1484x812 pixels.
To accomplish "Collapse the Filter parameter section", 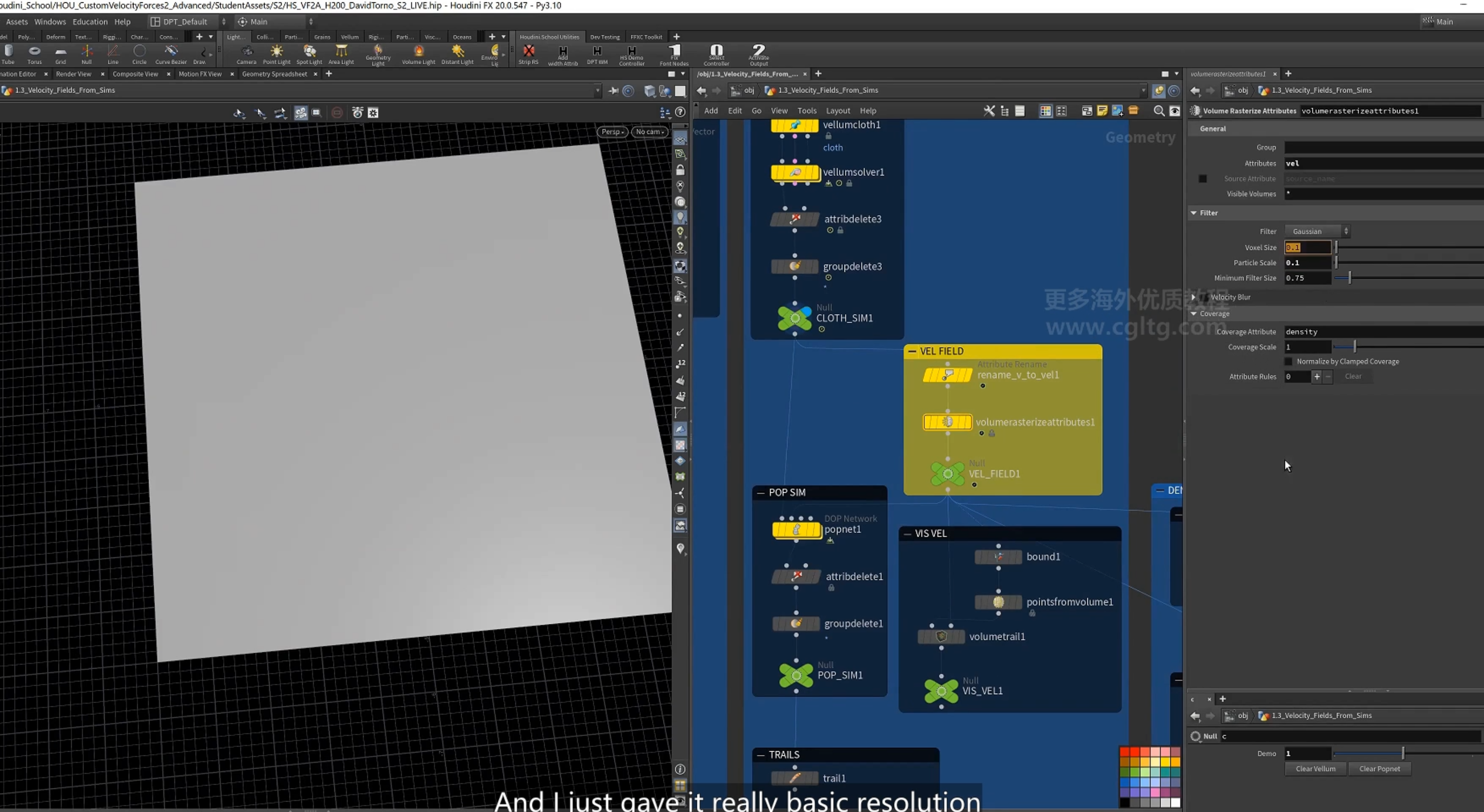I will pyautogui.click(x=1194, y=213).
